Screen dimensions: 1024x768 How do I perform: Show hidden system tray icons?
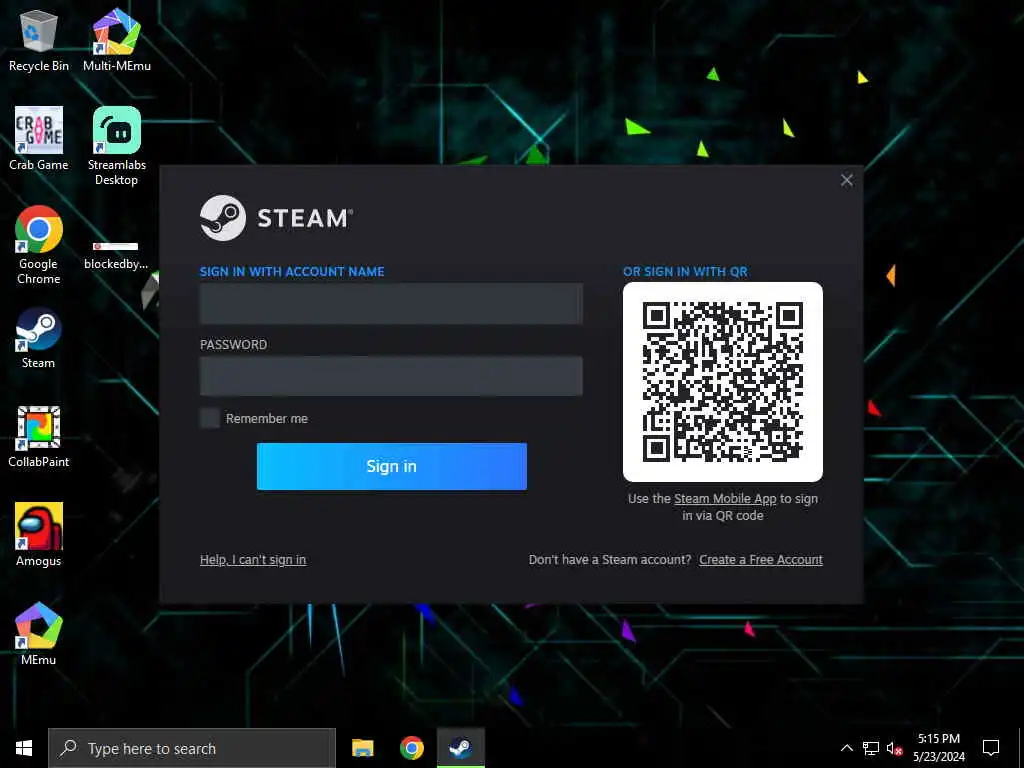tap(846, 748)
